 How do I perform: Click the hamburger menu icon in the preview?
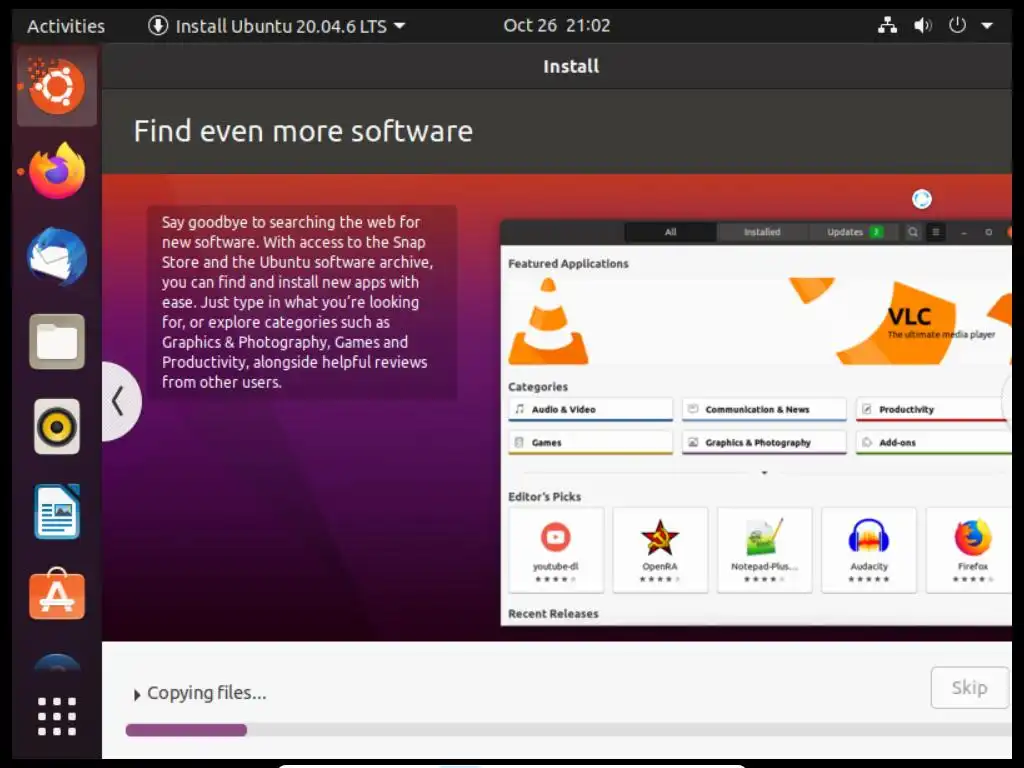pos(936,232)
